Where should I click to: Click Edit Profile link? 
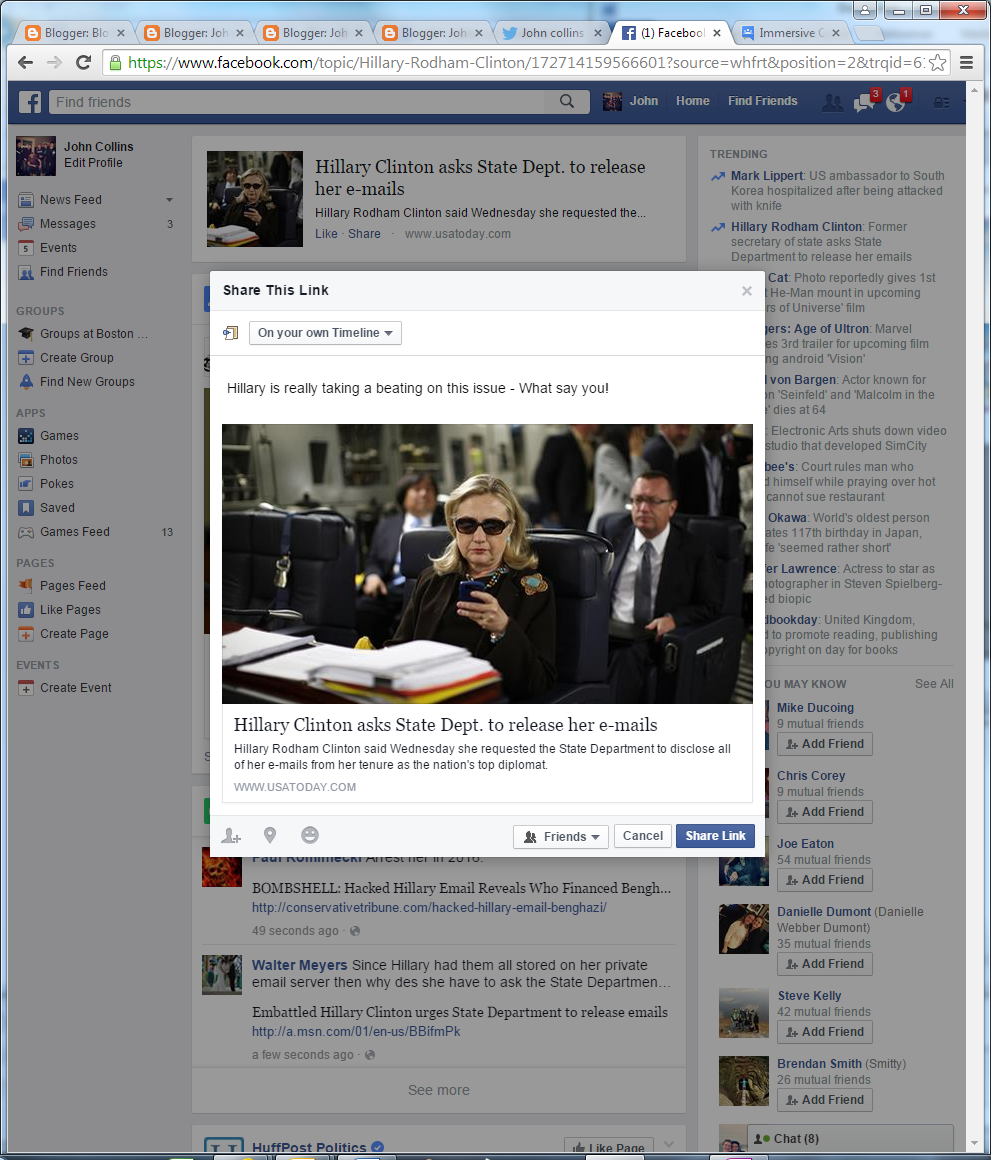point(93,163)
